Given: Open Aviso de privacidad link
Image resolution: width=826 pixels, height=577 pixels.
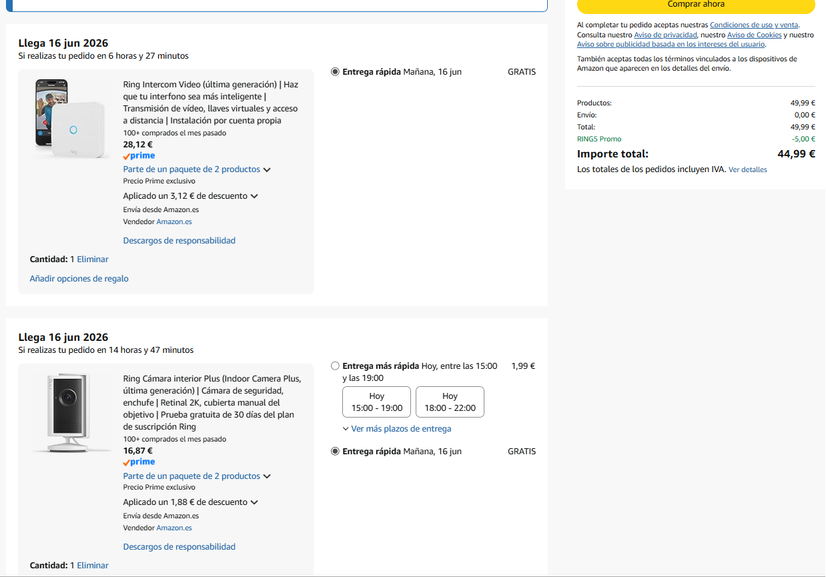Looking at the screenshot, I should click(x=665, y=35).
